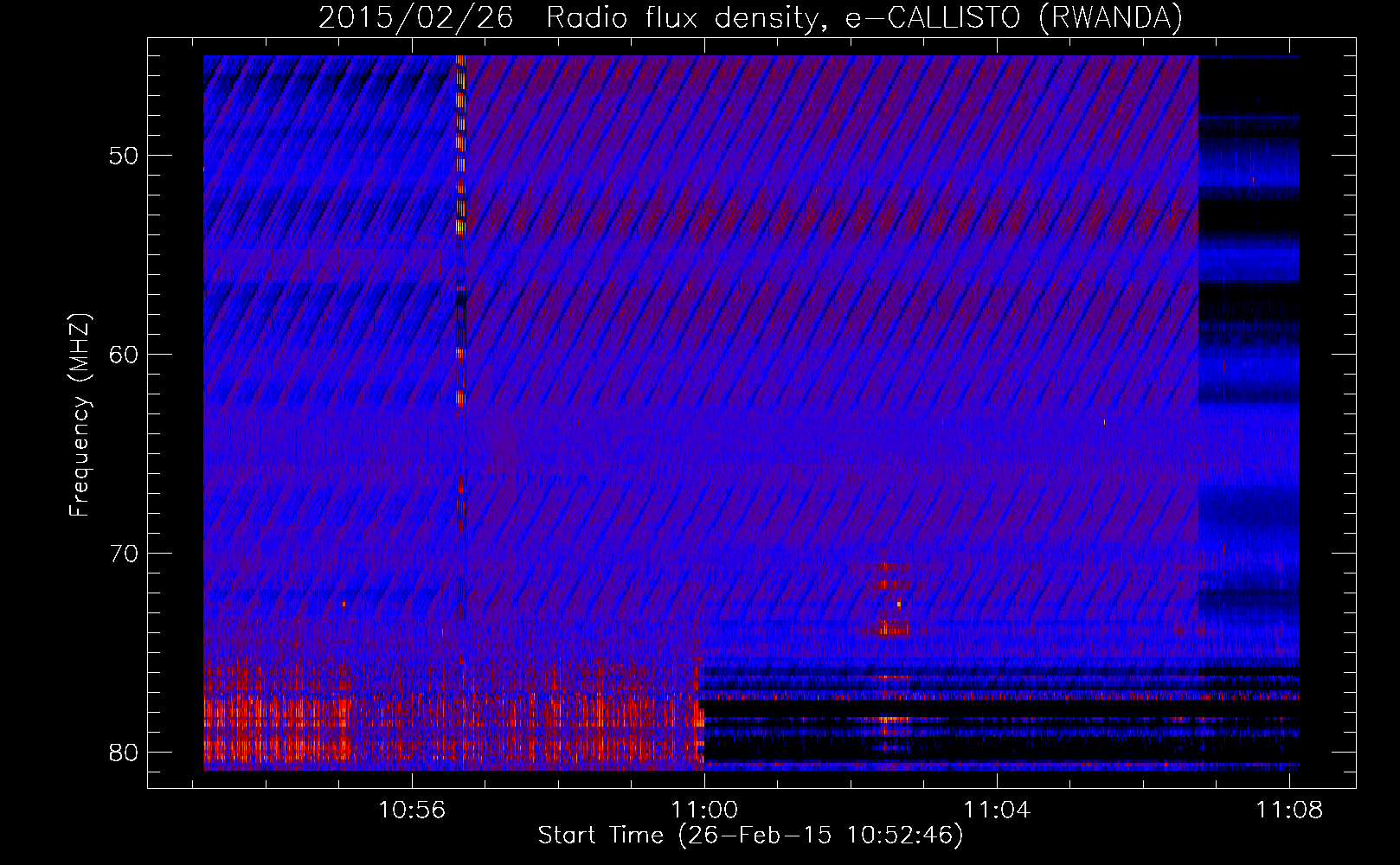
Task: Click the 10:56 time axis label
Action: tap(412, 810)
